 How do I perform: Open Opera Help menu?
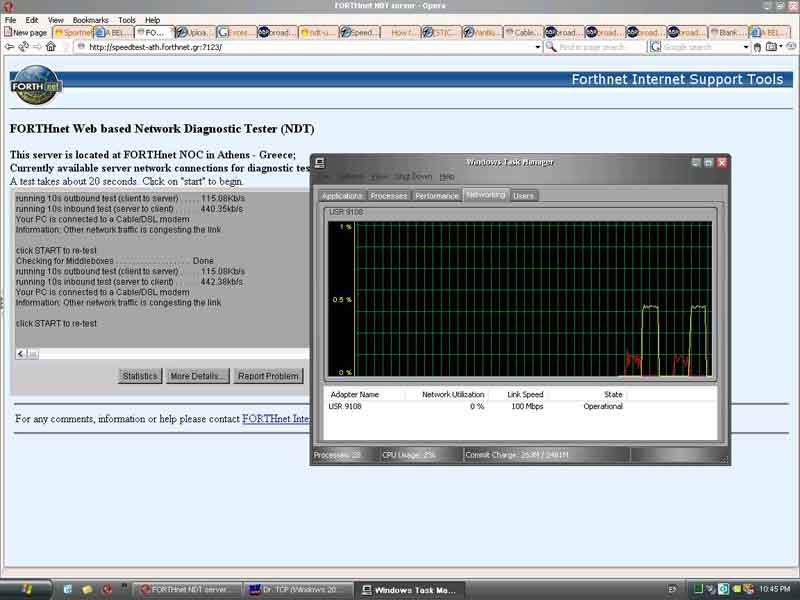[152, 20]
